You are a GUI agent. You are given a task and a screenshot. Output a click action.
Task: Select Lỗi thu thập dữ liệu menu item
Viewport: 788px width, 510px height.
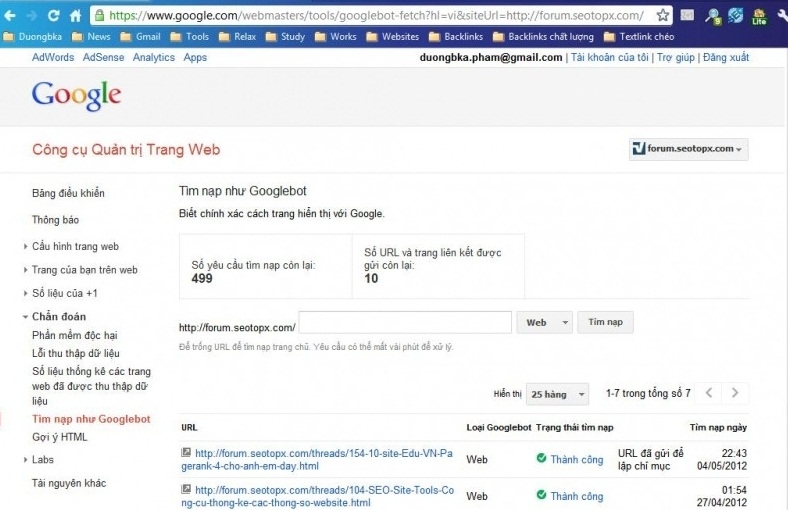point(76,353)
